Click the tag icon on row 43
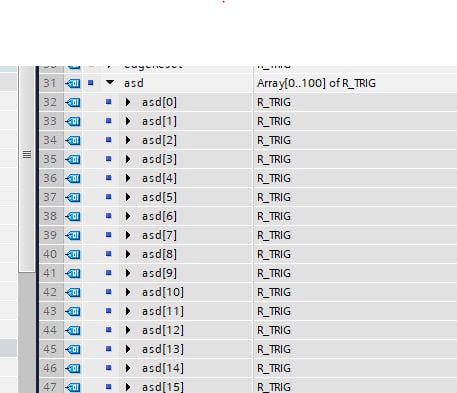 click(x=73, y=311)
